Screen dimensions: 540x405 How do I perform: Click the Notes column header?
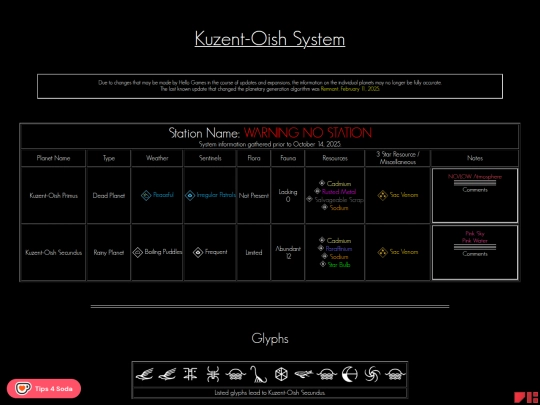tap(475, 158)
